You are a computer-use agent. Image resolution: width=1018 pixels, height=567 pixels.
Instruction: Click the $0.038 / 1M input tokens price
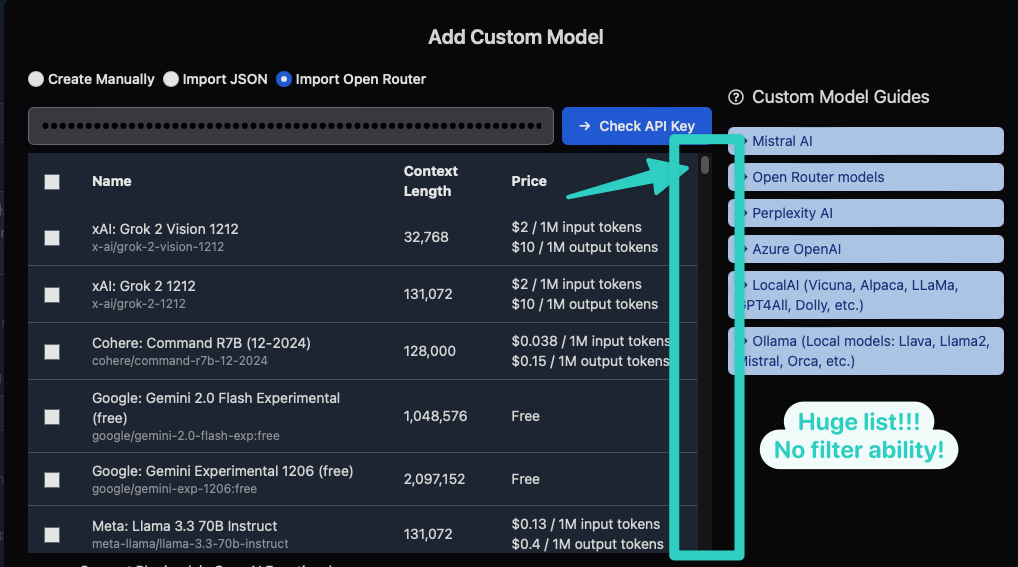click(x=590, y=341)
